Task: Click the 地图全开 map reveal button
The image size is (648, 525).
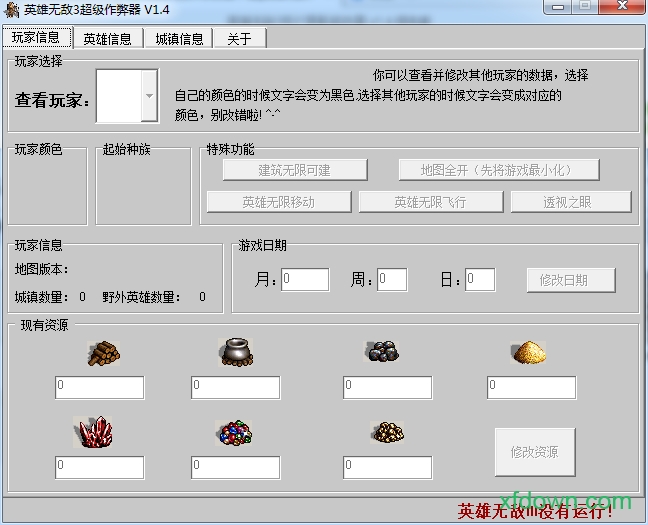Action: [x=498, y=170]
